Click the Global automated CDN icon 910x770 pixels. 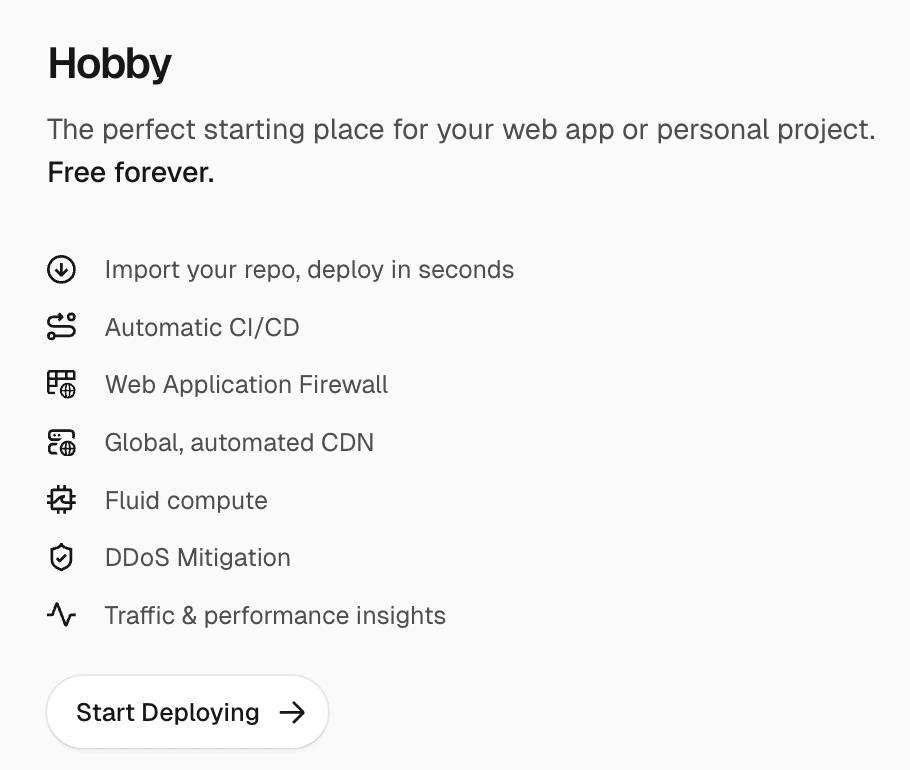tap(61, 442)
